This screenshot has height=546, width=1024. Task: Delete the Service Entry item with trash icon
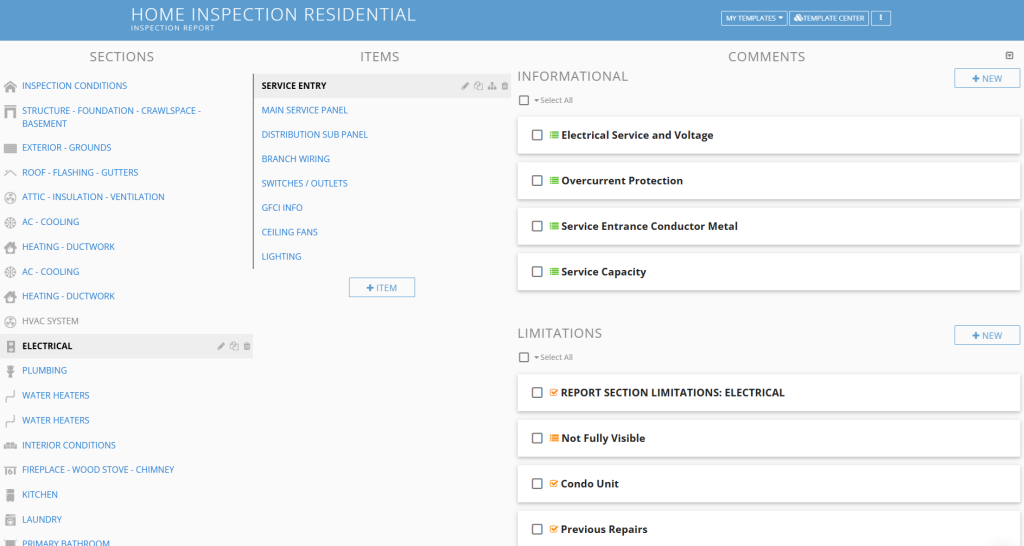505,86
